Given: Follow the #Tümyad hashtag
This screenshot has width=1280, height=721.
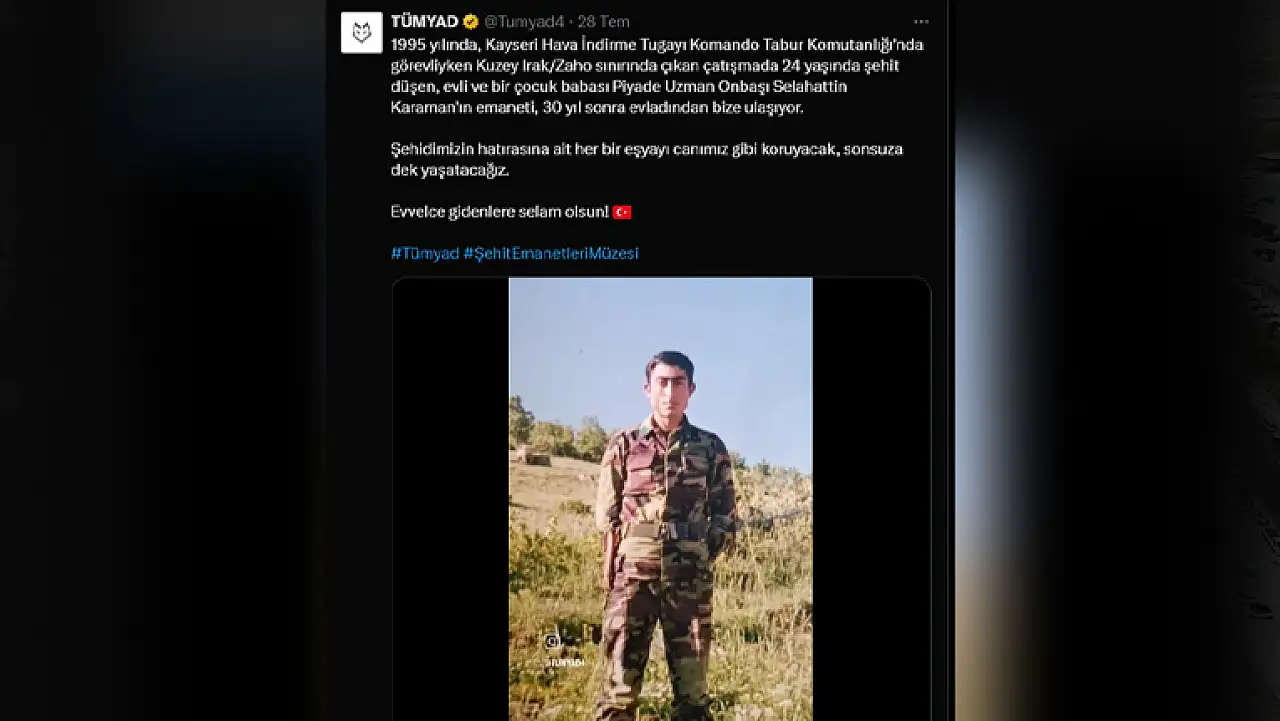Looking at the screenshot, I should [x=425, y=253].
